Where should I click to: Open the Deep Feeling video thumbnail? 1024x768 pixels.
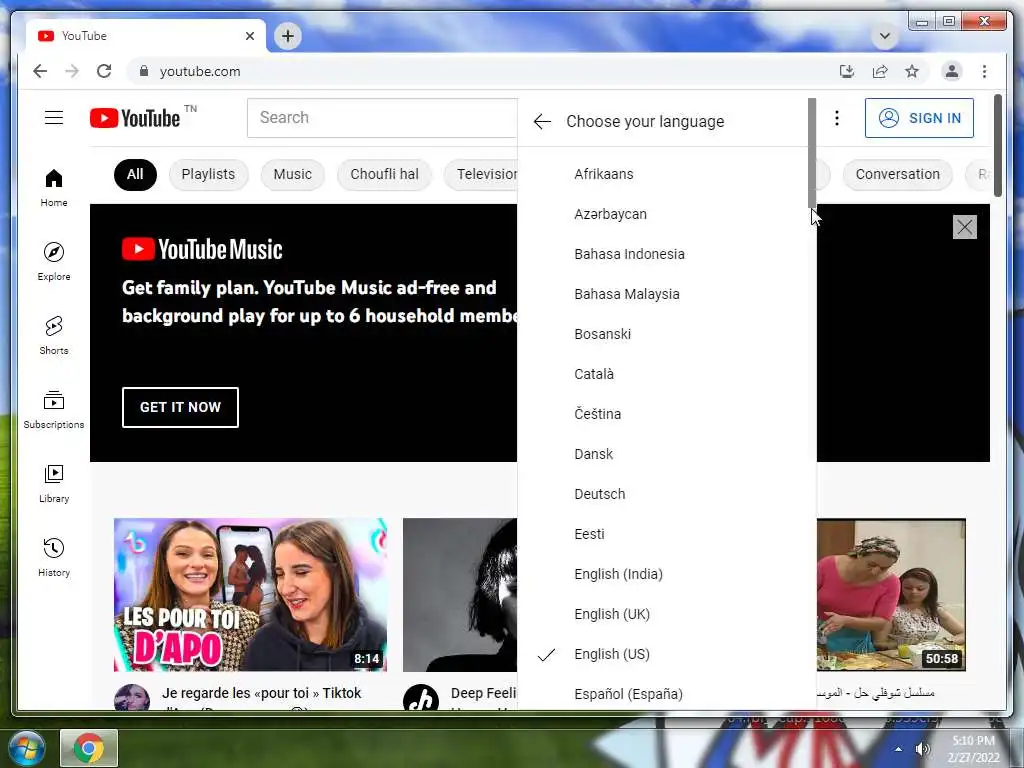click(460, 595)
